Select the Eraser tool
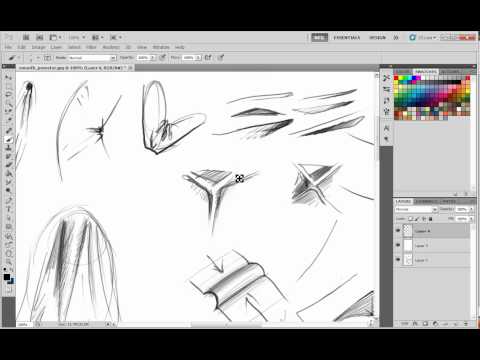The height and width of the screenshot is (360, 480). [x=9, y=165]
